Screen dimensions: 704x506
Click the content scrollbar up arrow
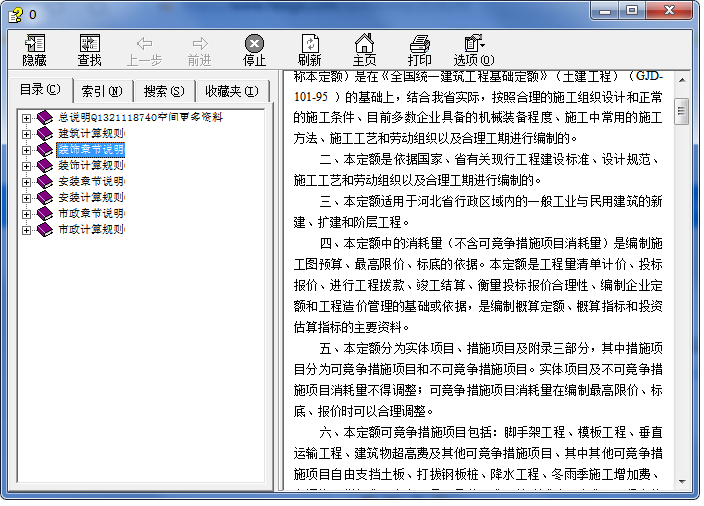pos(682,80)
